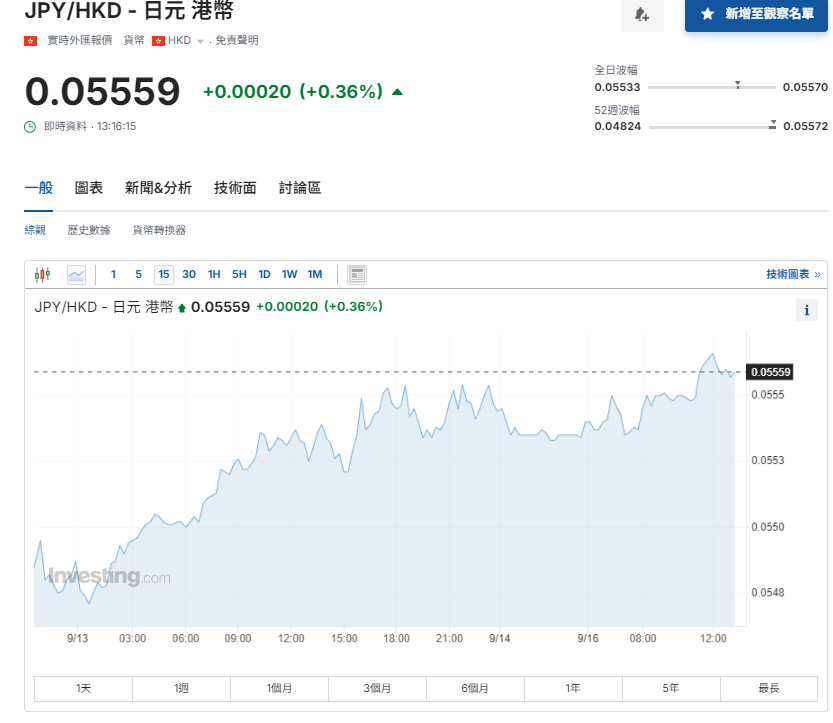Enable the 1D chart interval
Image resolution: width=833 pixels, height=723 pixels.
pyautogui.click(x=264, y=274)
